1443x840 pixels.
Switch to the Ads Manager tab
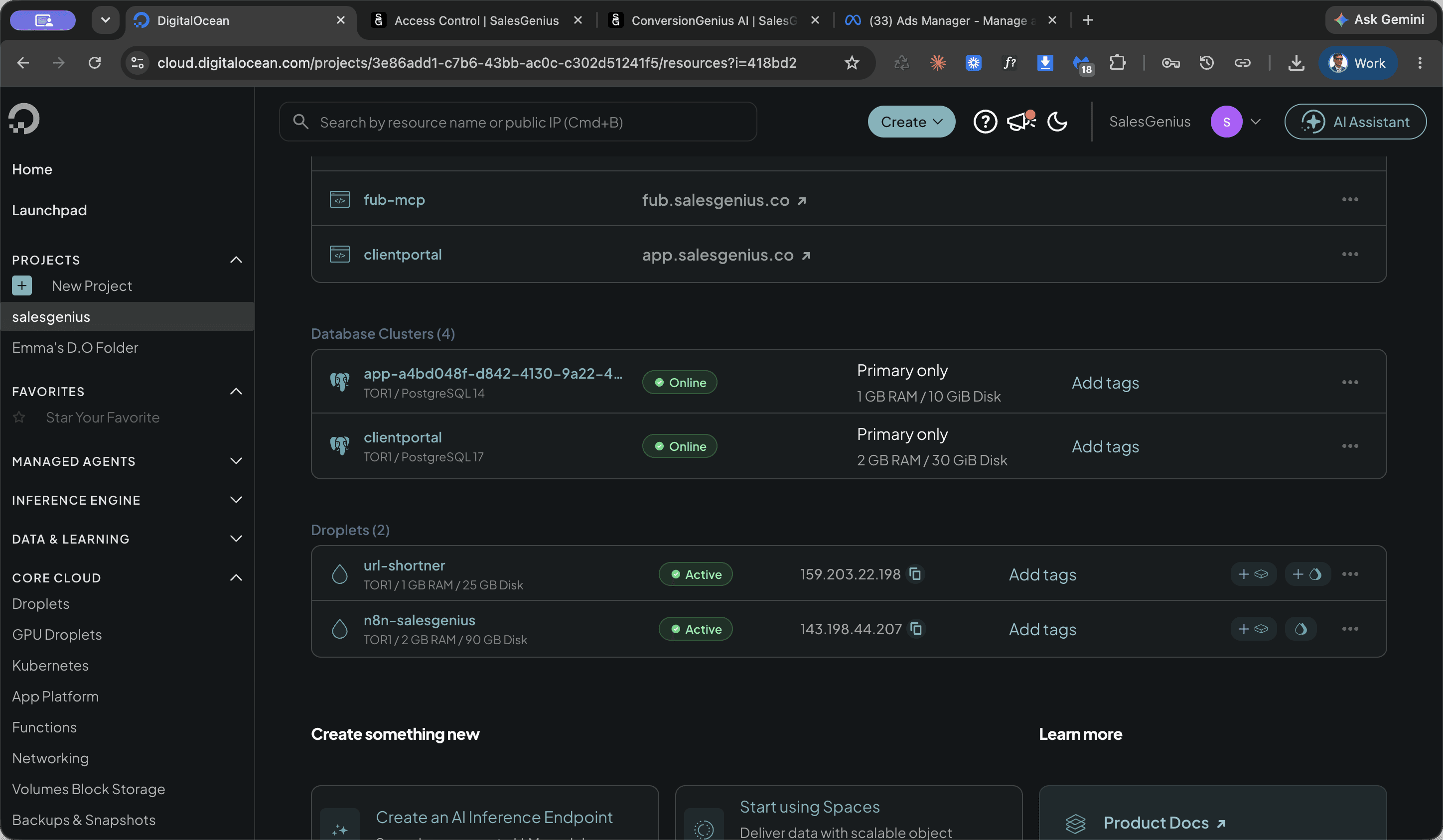coord(951,20)
